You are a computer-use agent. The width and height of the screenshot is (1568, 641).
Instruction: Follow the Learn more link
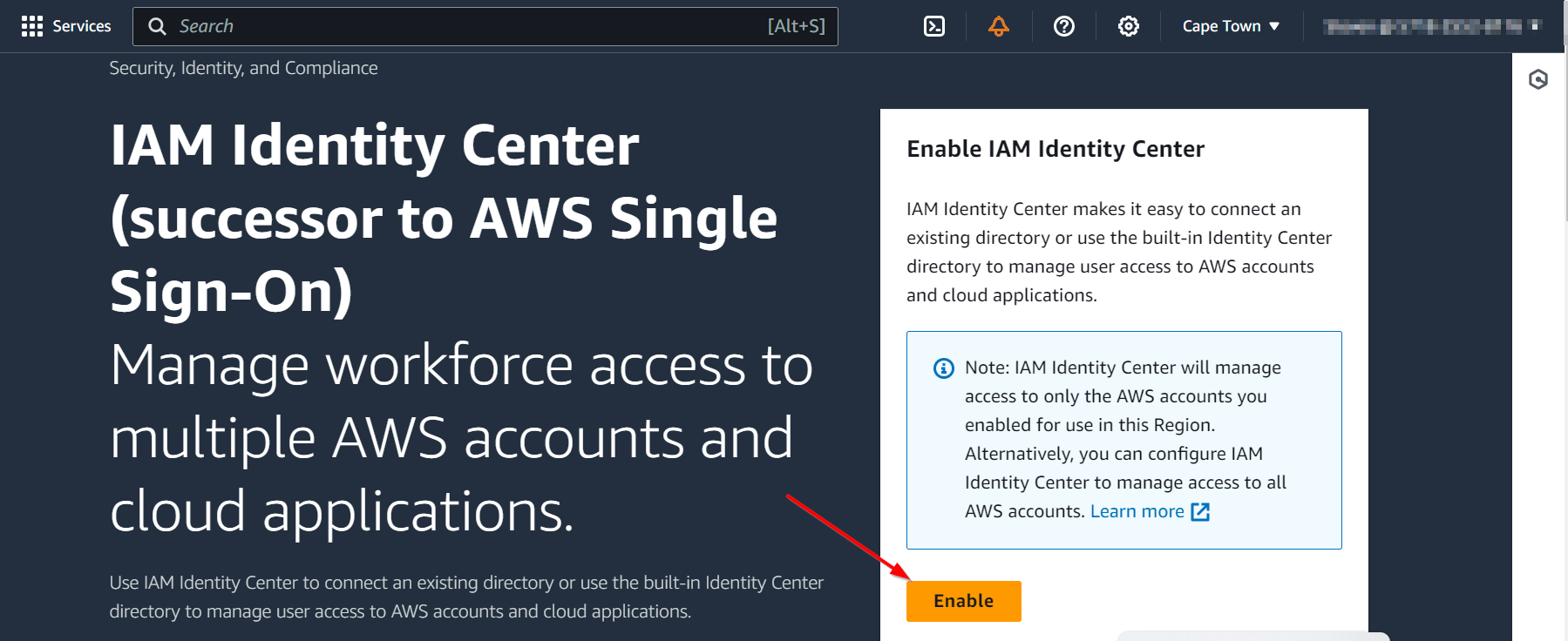point(1137,511)
